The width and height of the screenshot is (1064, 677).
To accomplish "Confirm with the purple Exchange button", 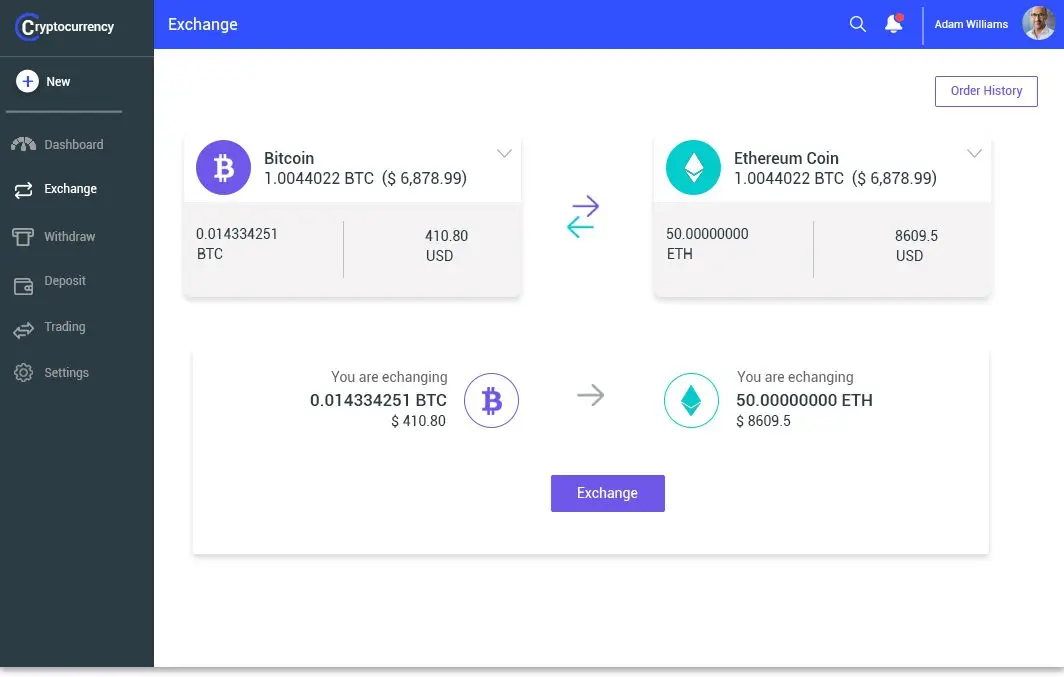I will 607,493.
